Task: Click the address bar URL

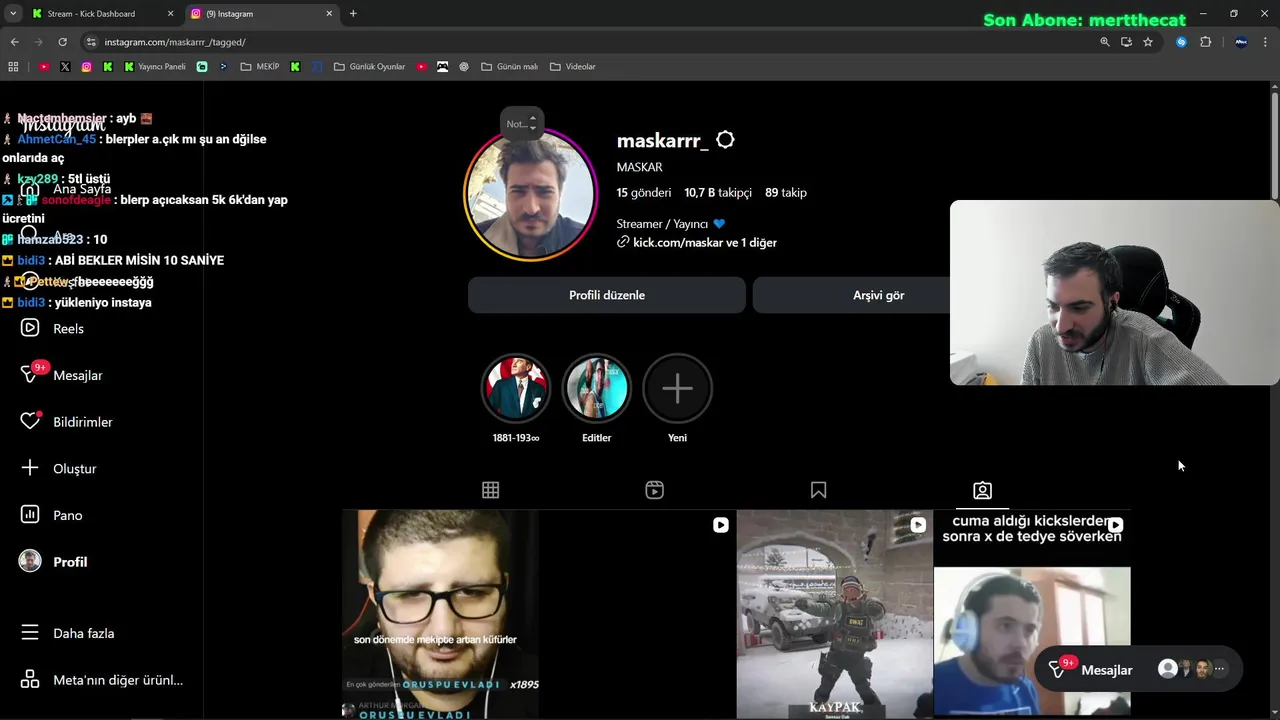Action: (175, 42)
